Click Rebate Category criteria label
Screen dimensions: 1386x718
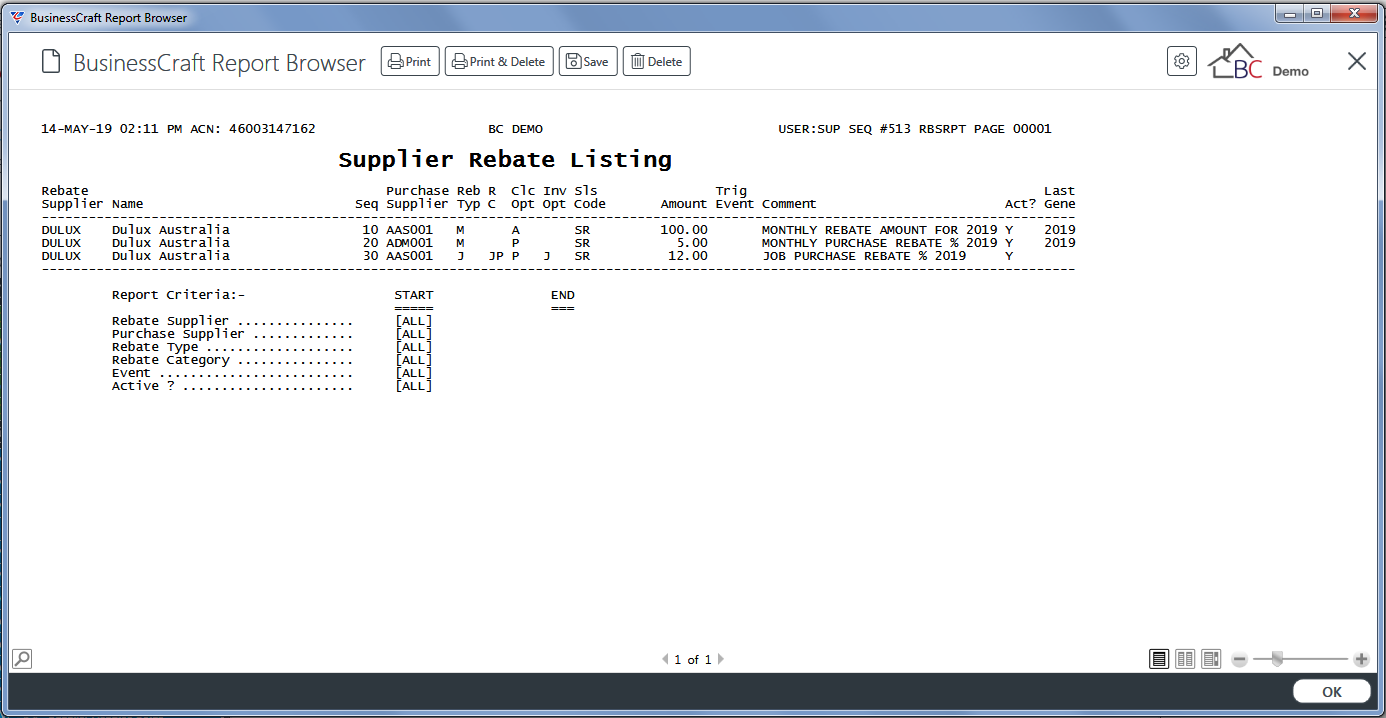(171, 360)
